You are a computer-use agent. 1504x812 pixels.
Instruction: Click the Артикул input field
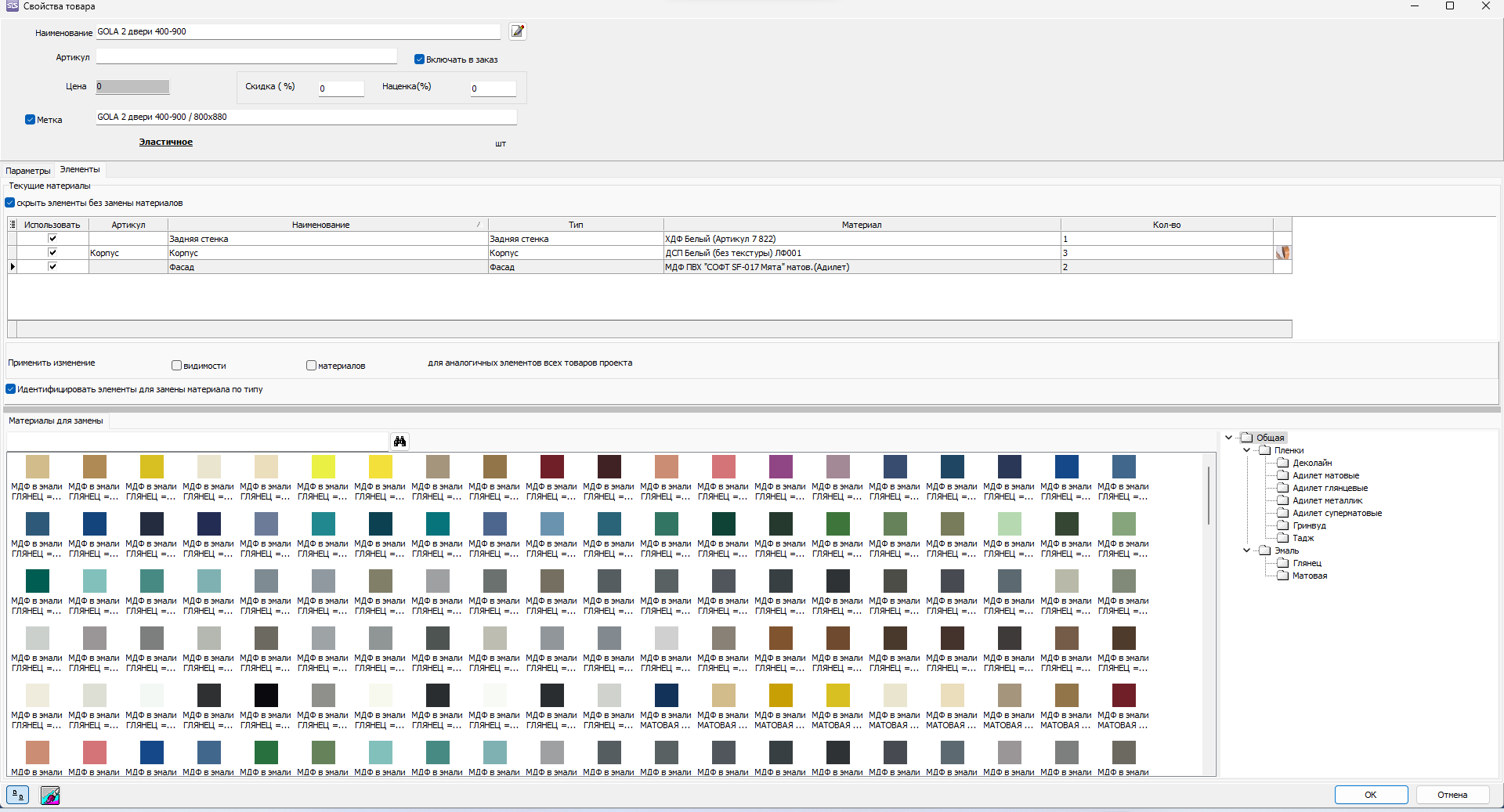[x=246, y=57]
